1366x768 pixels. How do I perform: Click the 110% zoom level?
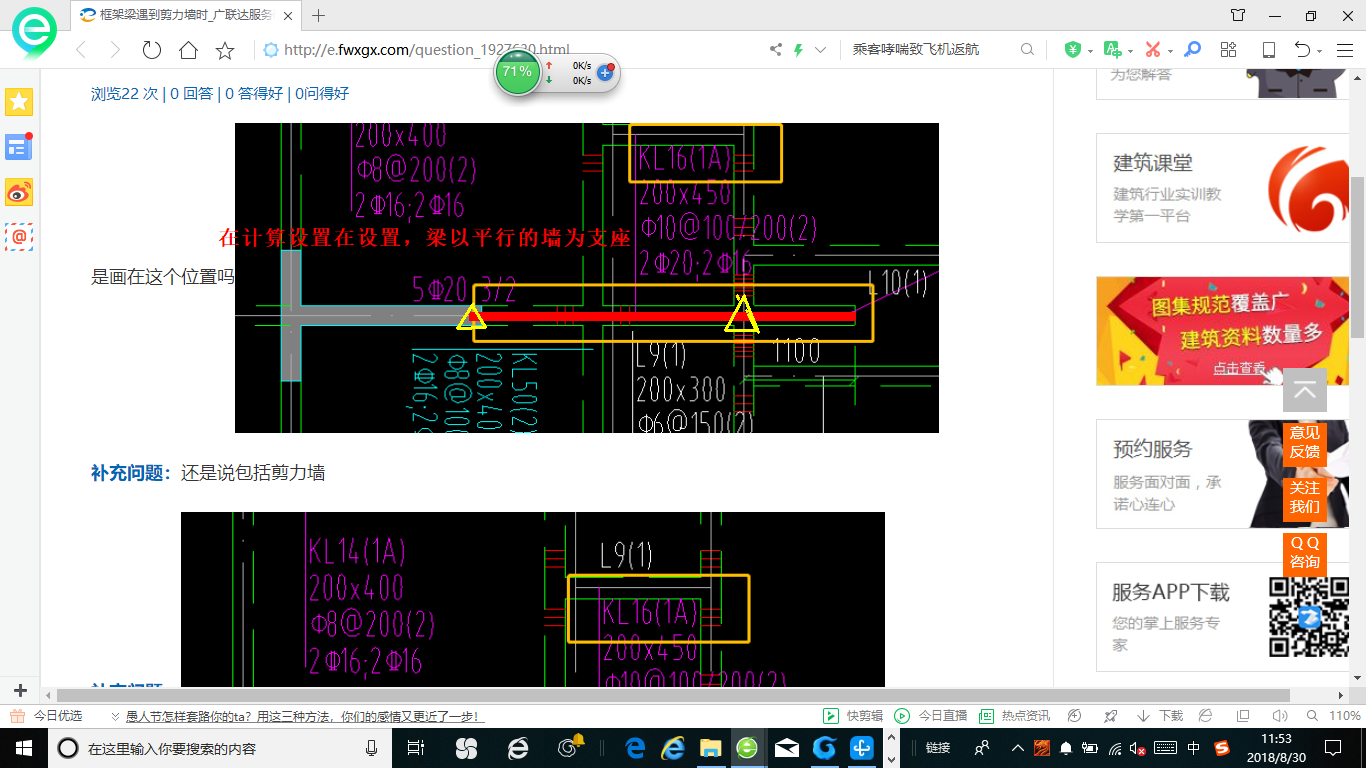click(1345, 716)
